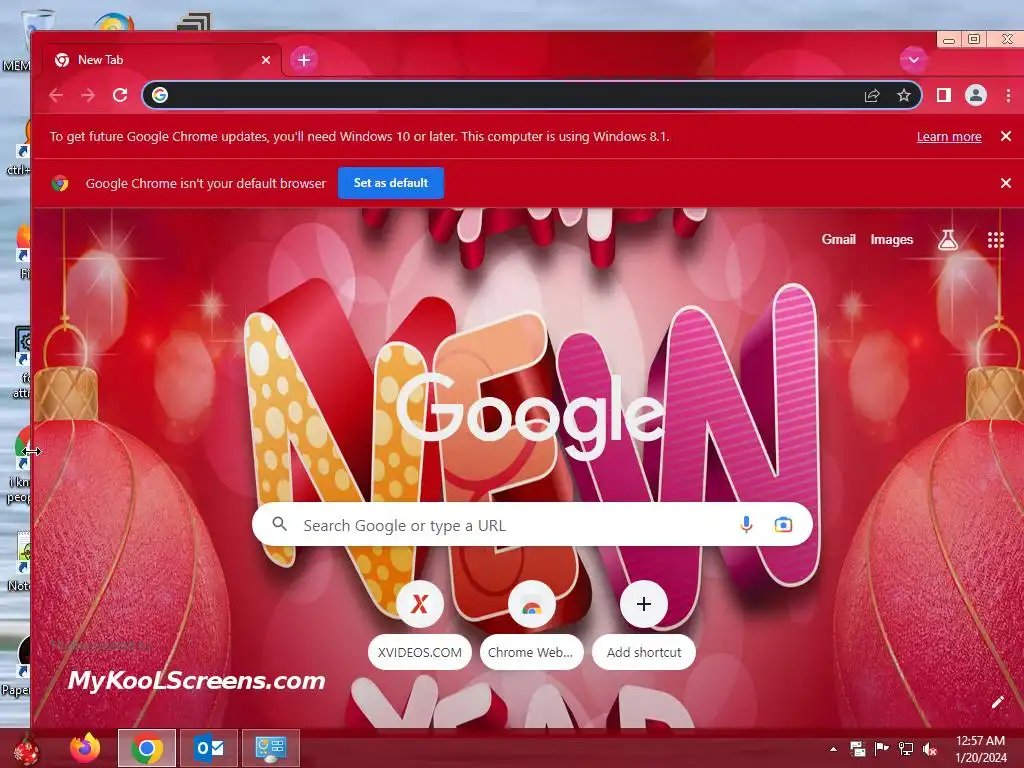Click the muted volume tray icon
The height and width of the screenshot is (768, 1024).
930,749
